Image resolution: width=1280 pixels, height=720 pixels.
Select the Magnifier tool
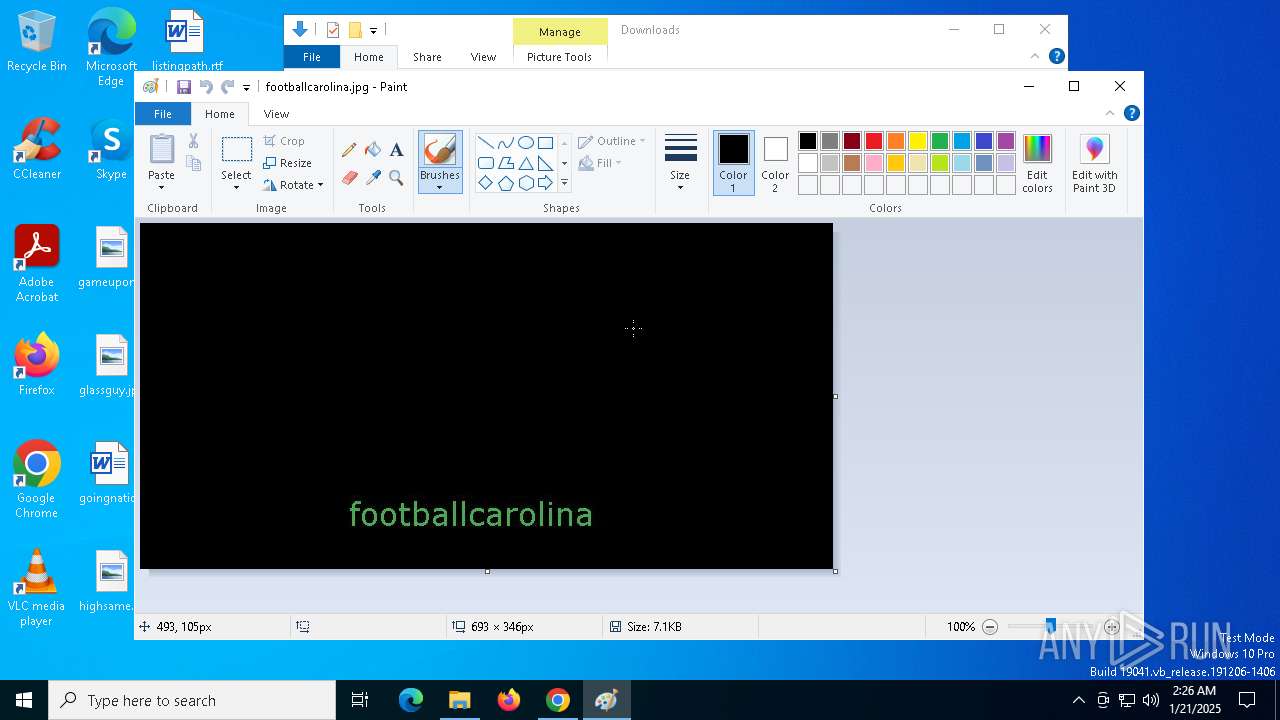pyautogui.click(x=396, y=178)
